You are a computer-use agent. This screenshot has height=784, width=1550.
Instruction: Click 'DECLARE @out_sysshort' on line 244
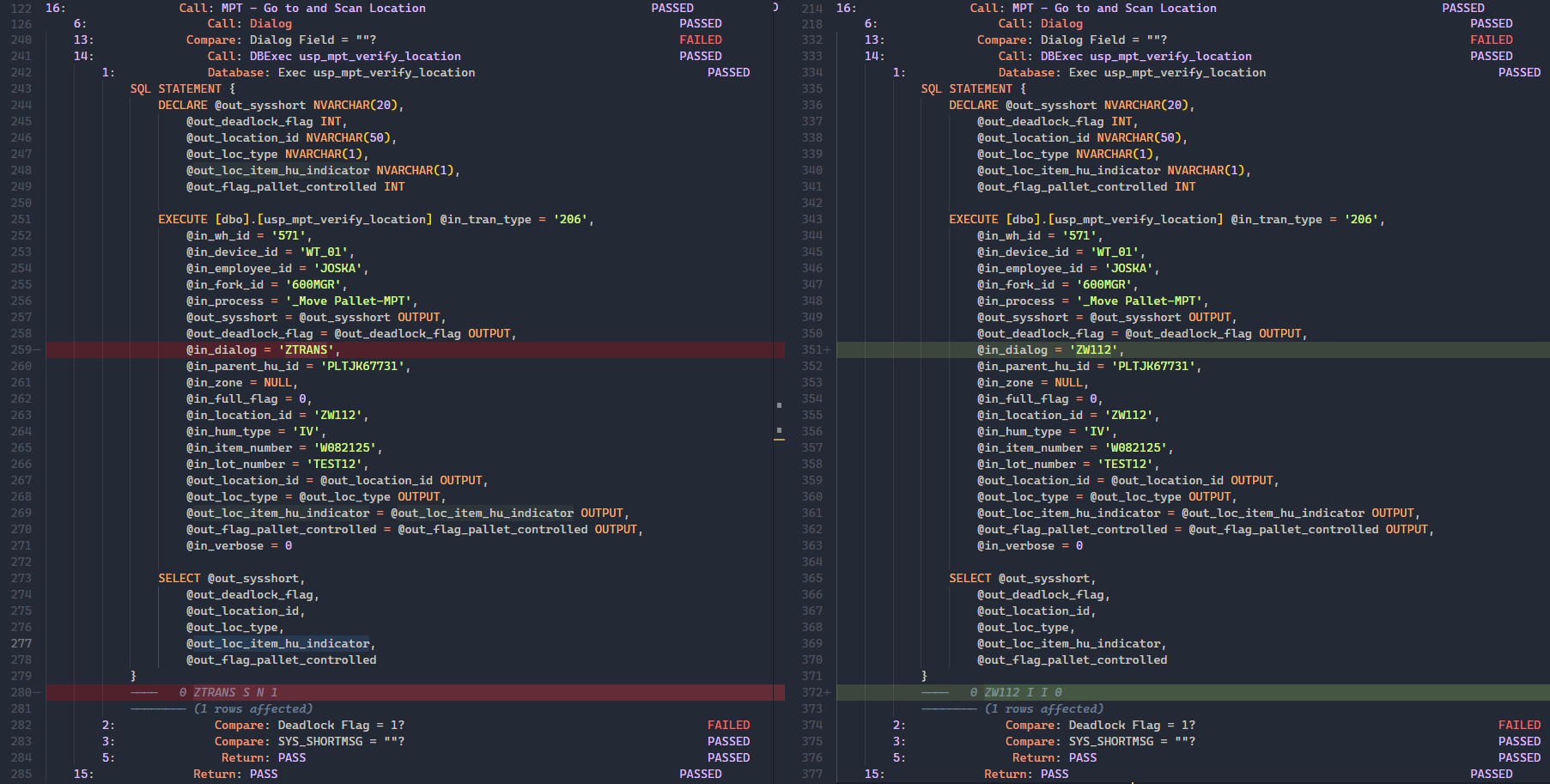[x=232, y=105]
